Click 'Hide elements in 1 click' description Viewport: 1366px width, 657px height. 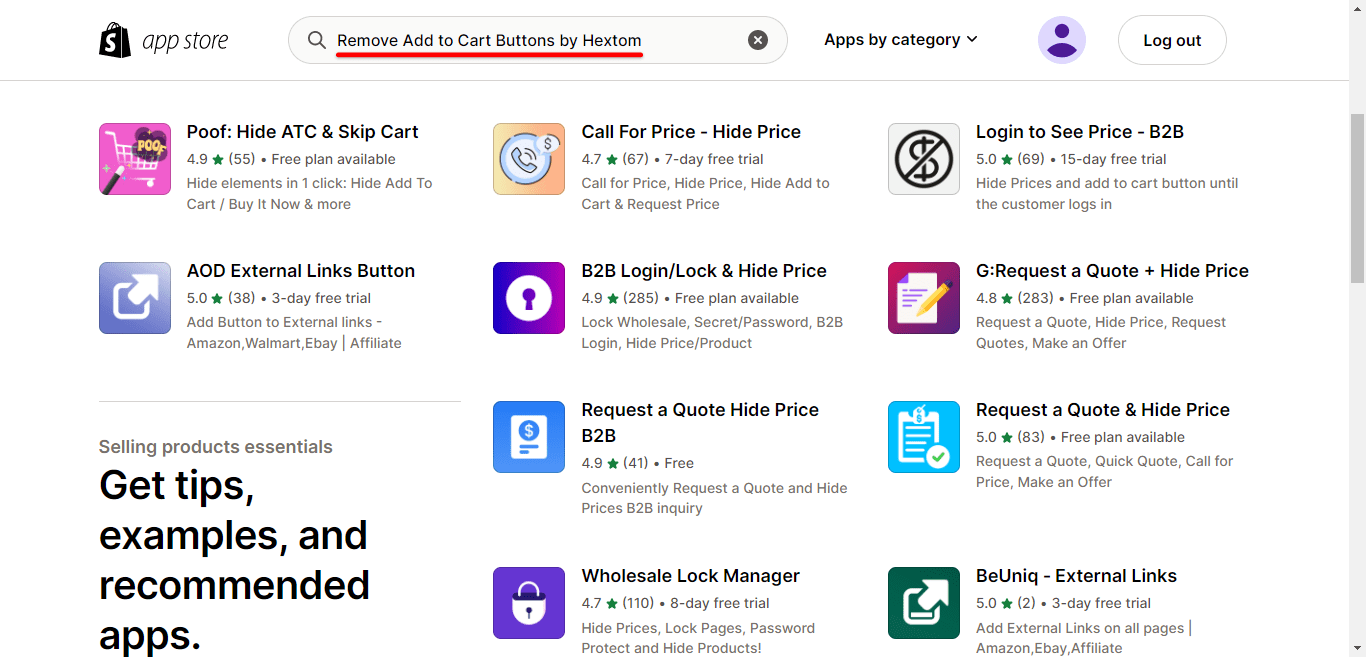(x=310, y=193)
